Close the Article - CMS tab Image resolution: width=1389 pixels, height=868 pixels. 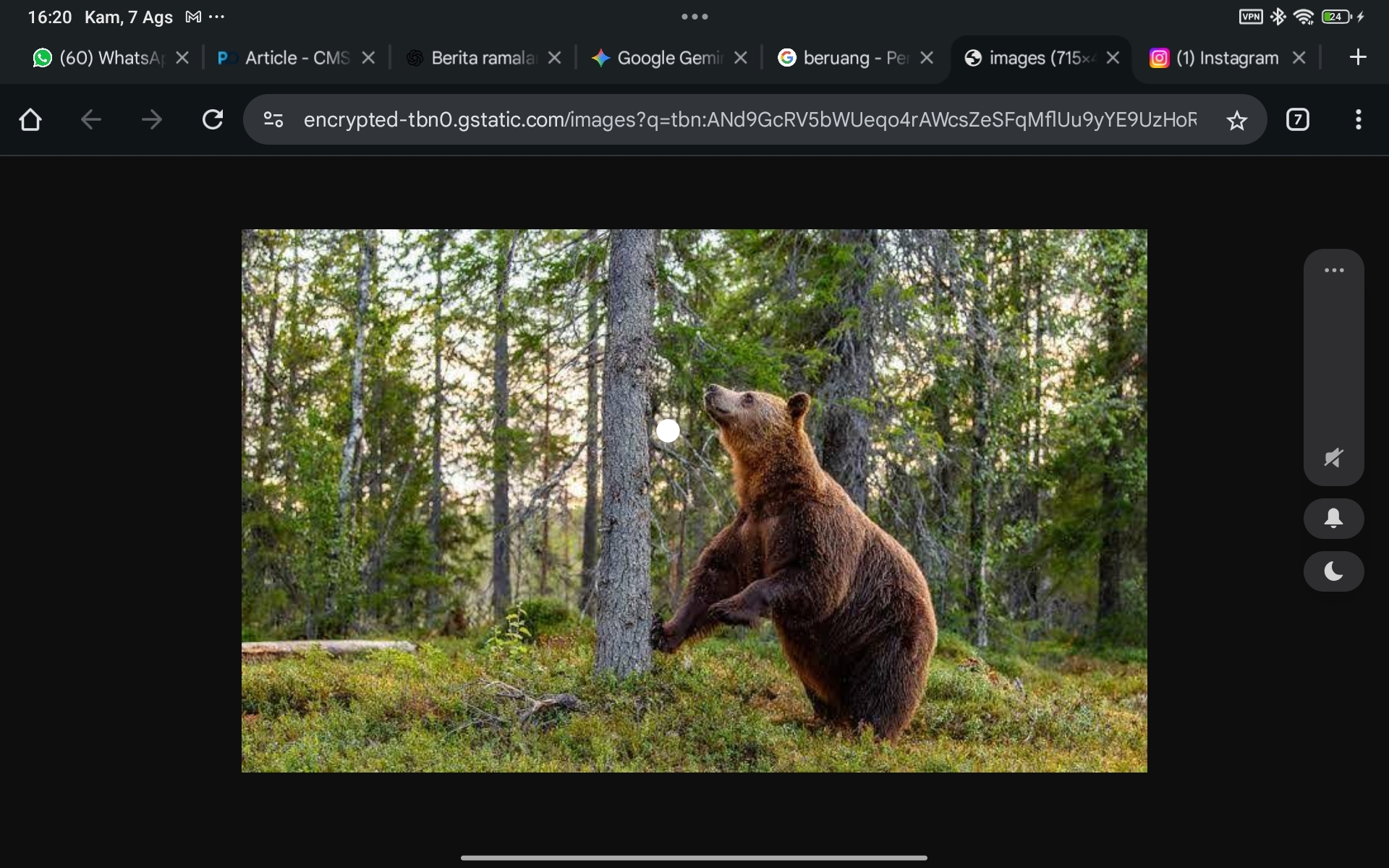368,58
